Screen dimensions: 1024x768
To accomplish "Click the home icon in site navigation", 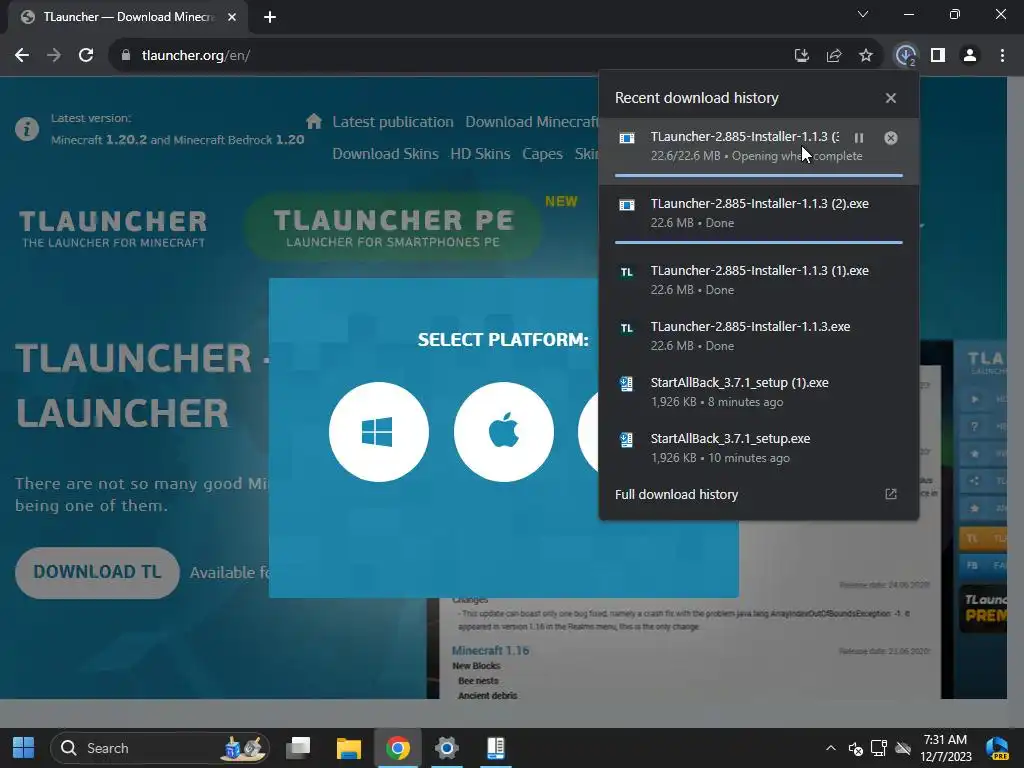I will 314,121.
